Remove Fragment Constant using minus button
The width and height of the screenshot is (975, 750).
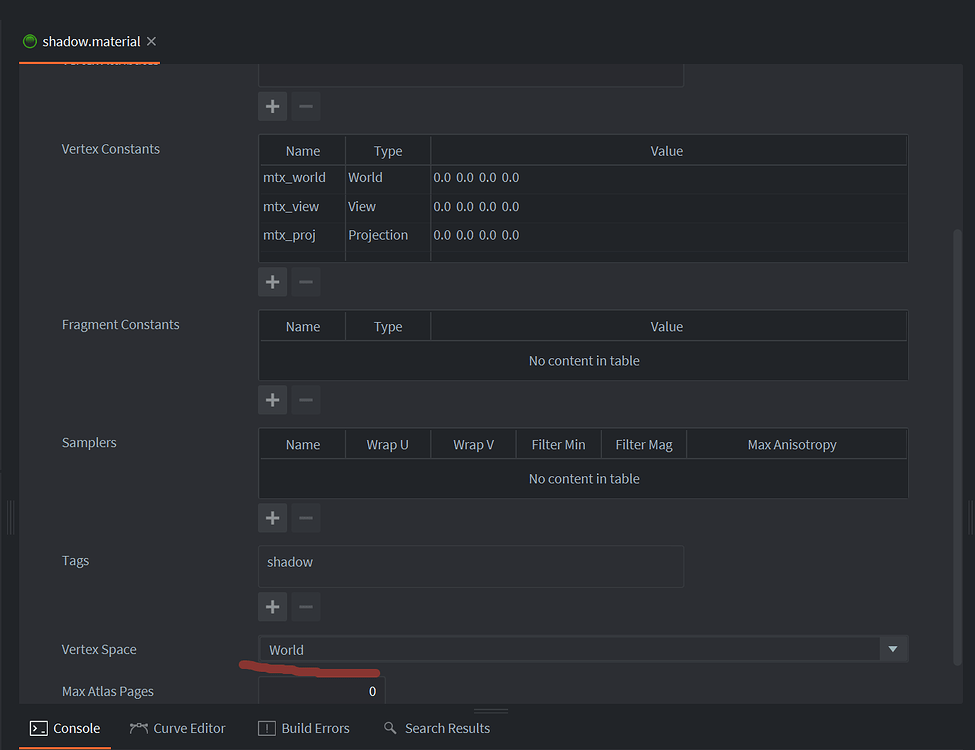click(x=306, y=400)
